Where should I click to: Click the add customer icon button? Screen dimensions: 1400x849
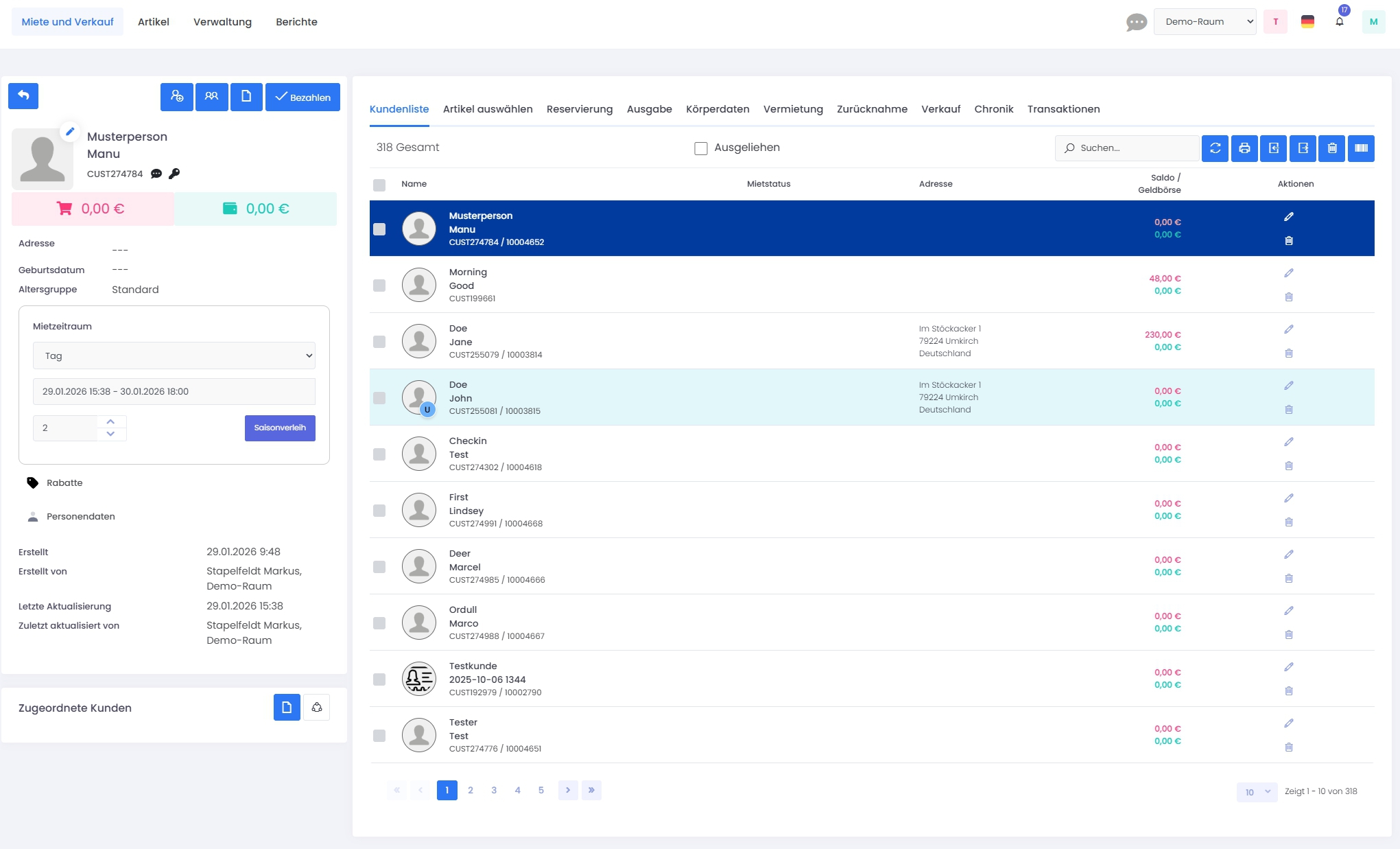pyautogui.click(x=177, y=97)
